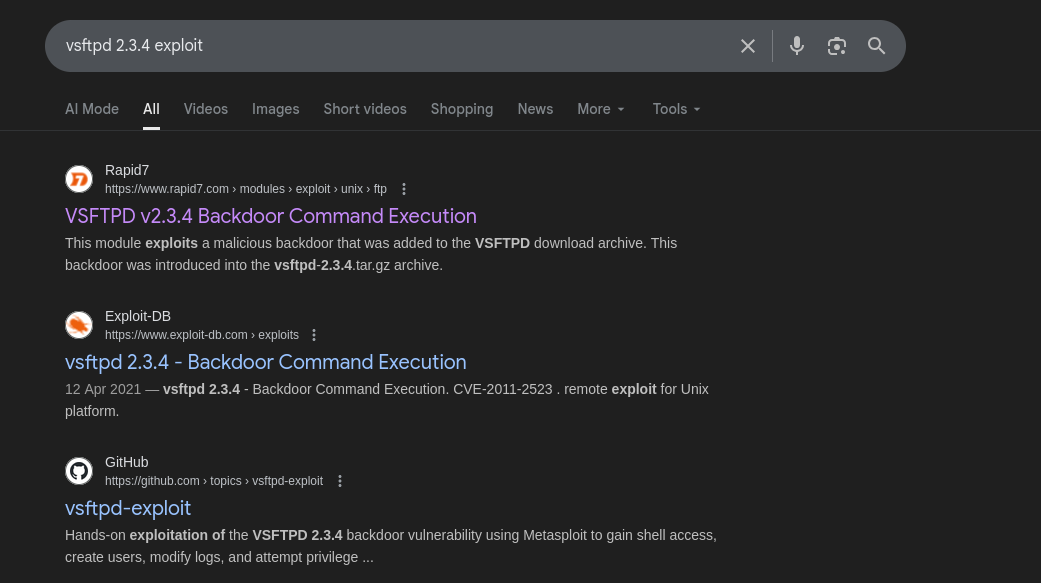The width and height of the screenshot is (1041, 583).
Task: Click the GitHub site favicon
Action: point(79,471)
